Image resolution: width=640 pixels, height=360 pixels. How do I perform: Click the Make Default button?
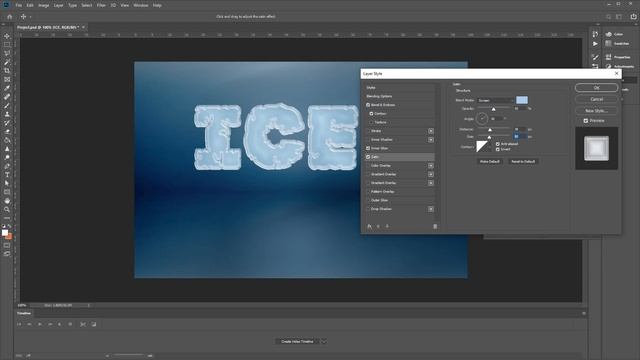pos(489,162)
